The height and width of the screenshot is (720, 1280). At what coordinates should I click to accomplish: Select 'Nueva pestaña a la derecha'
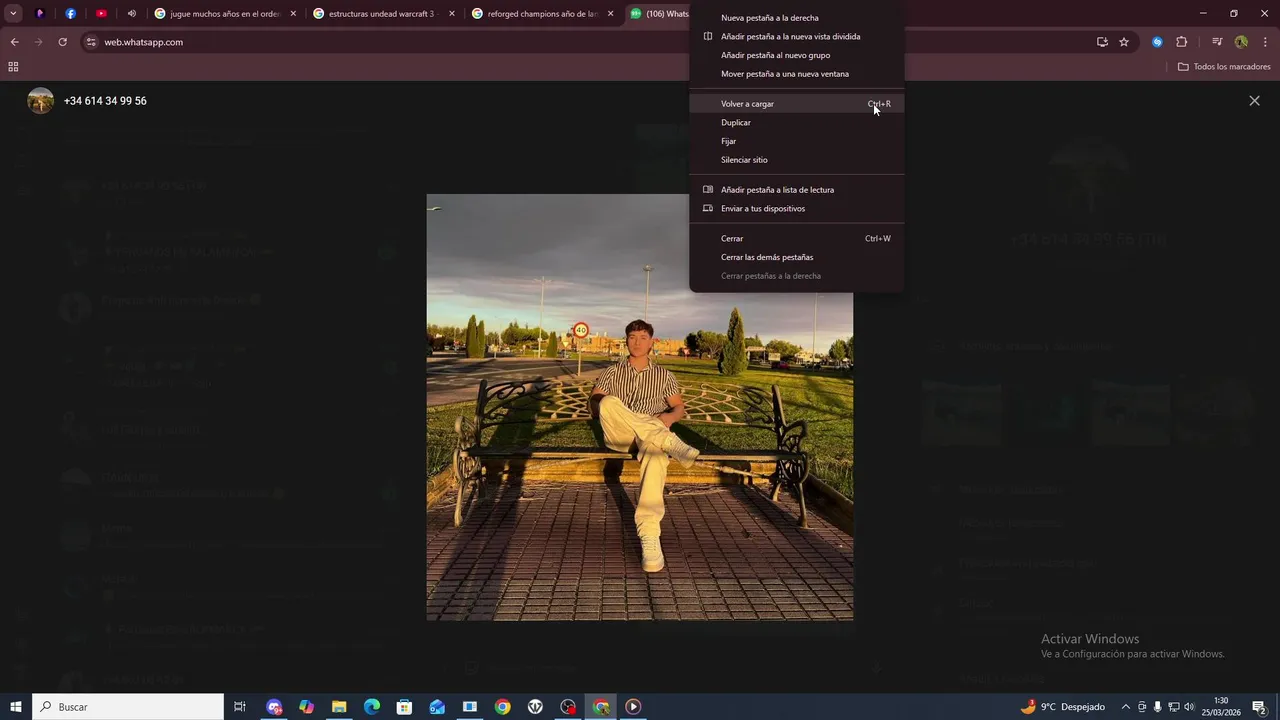(797, 18)
